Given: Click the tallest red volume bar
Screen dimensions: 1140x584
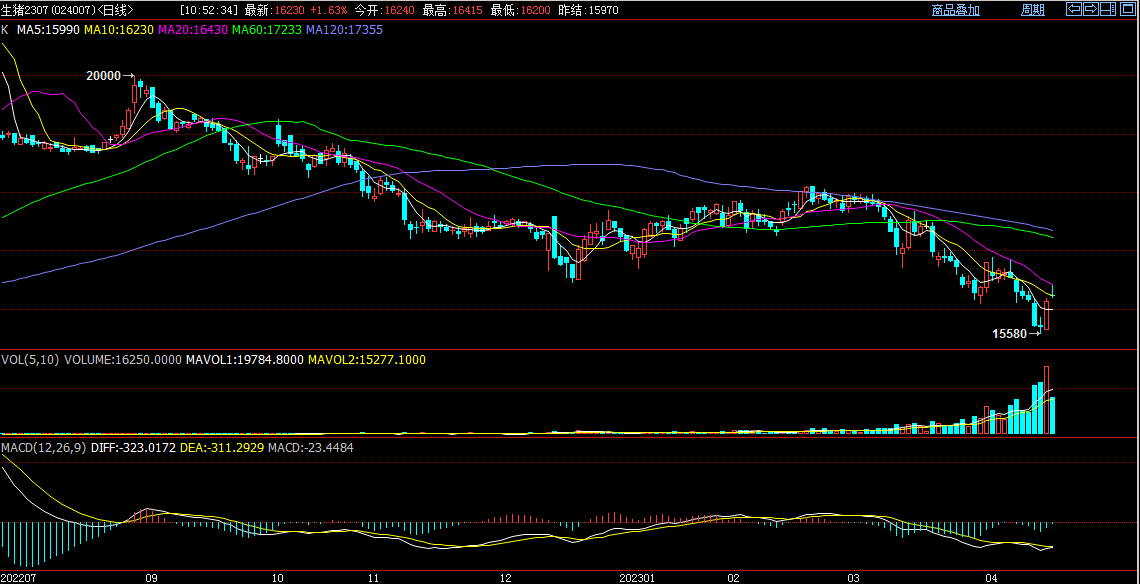Looking at the screenshot, I should (x=1047, y=400).
